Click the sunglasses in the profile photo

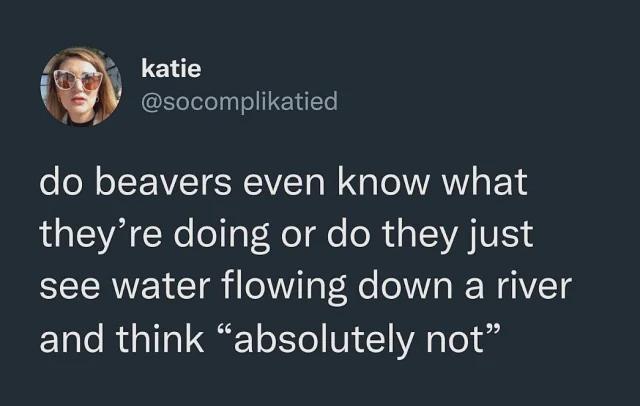click(x=78, y=80)
